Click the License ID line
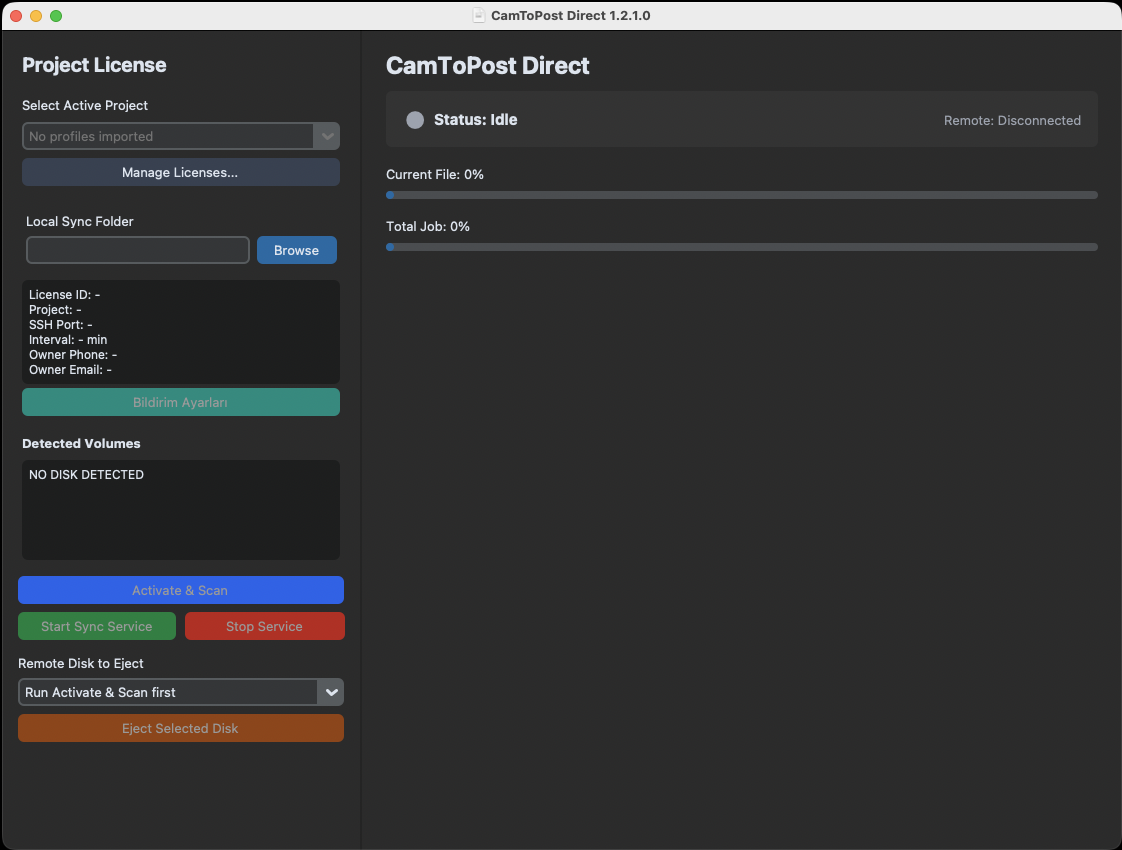 tap(64, 295)
